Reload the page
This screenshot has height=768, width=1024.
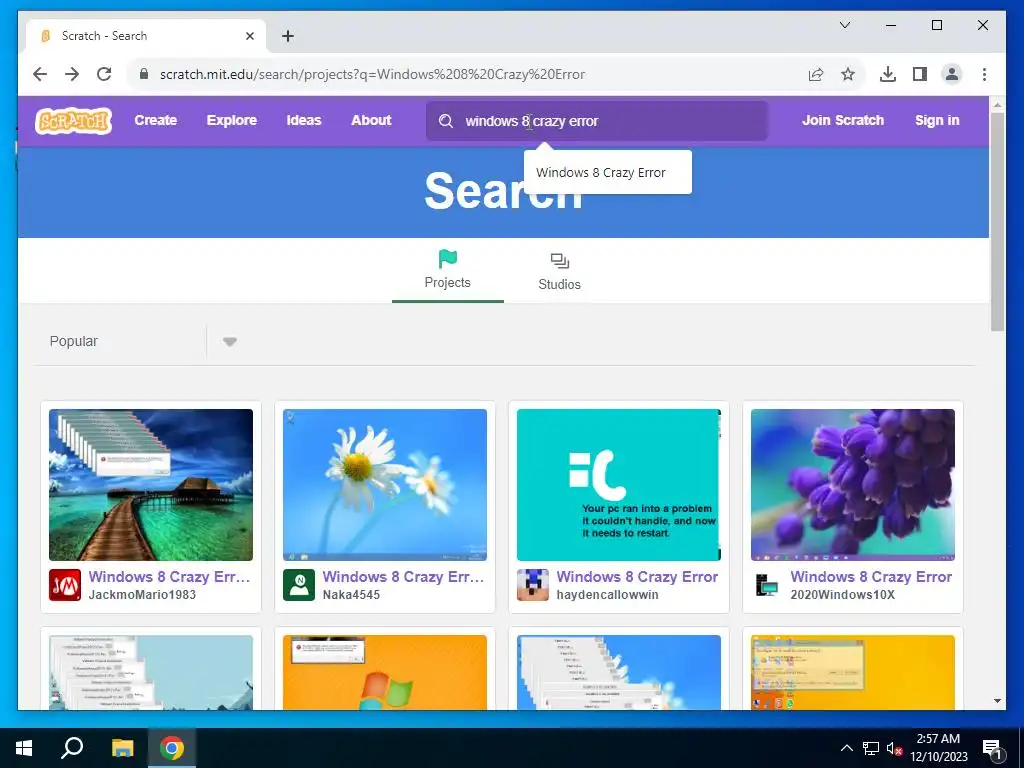[104, 74]
